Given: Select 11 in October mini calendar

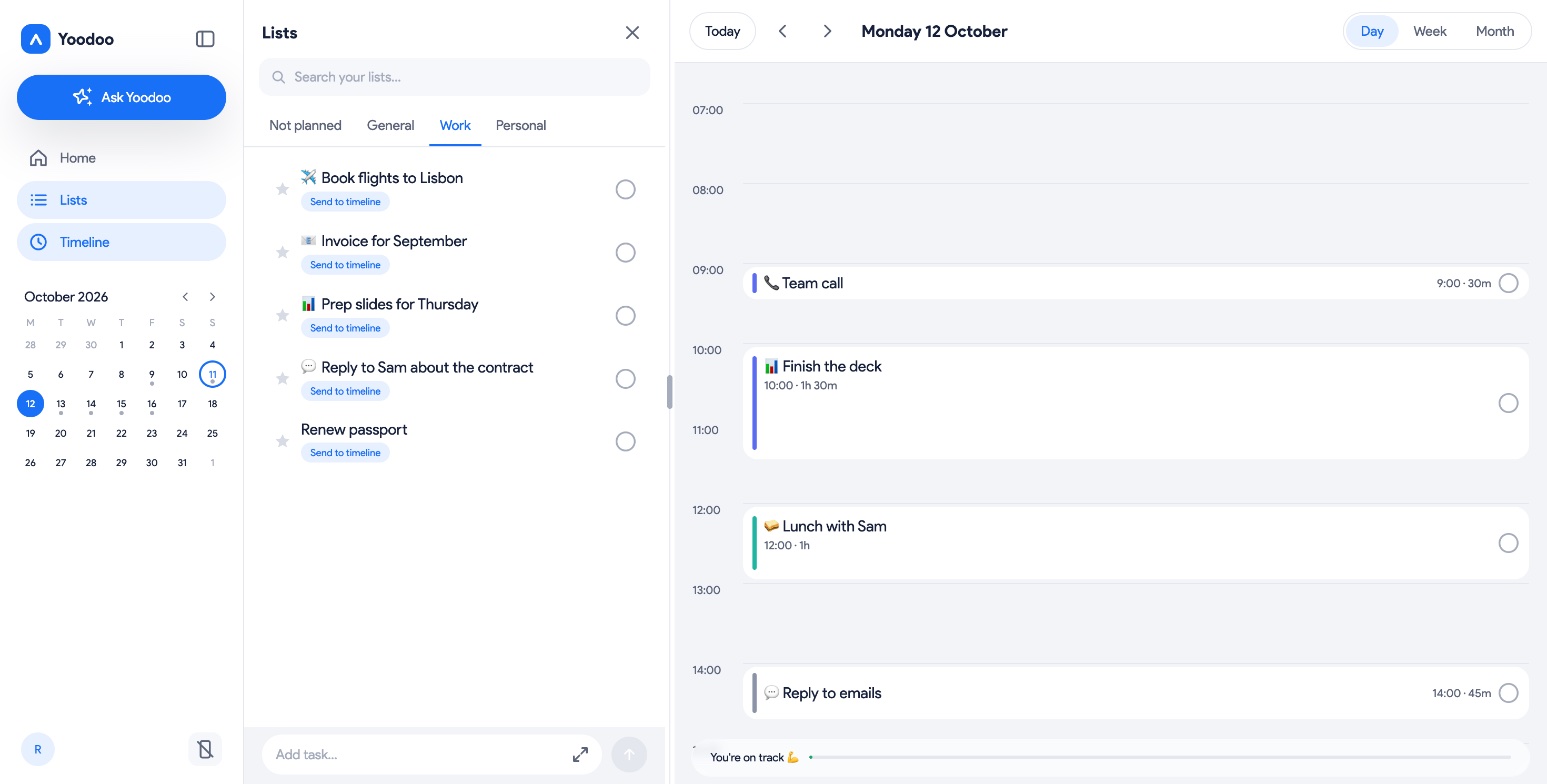Looking at the screenshot, I should point(212,375).
